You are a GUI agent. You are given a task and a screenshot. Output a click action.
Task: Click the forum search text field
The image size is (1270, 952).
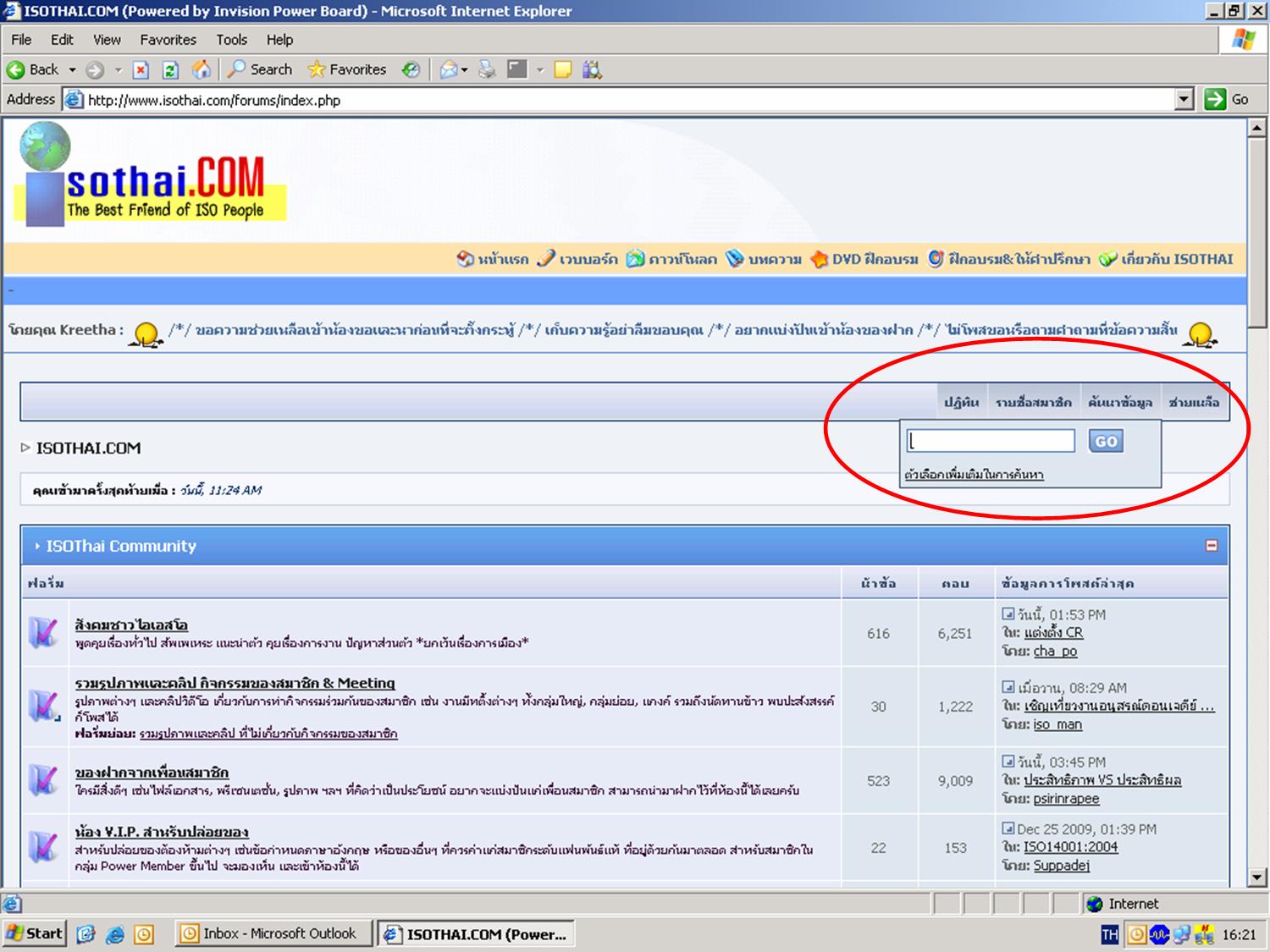pos(991,441)
